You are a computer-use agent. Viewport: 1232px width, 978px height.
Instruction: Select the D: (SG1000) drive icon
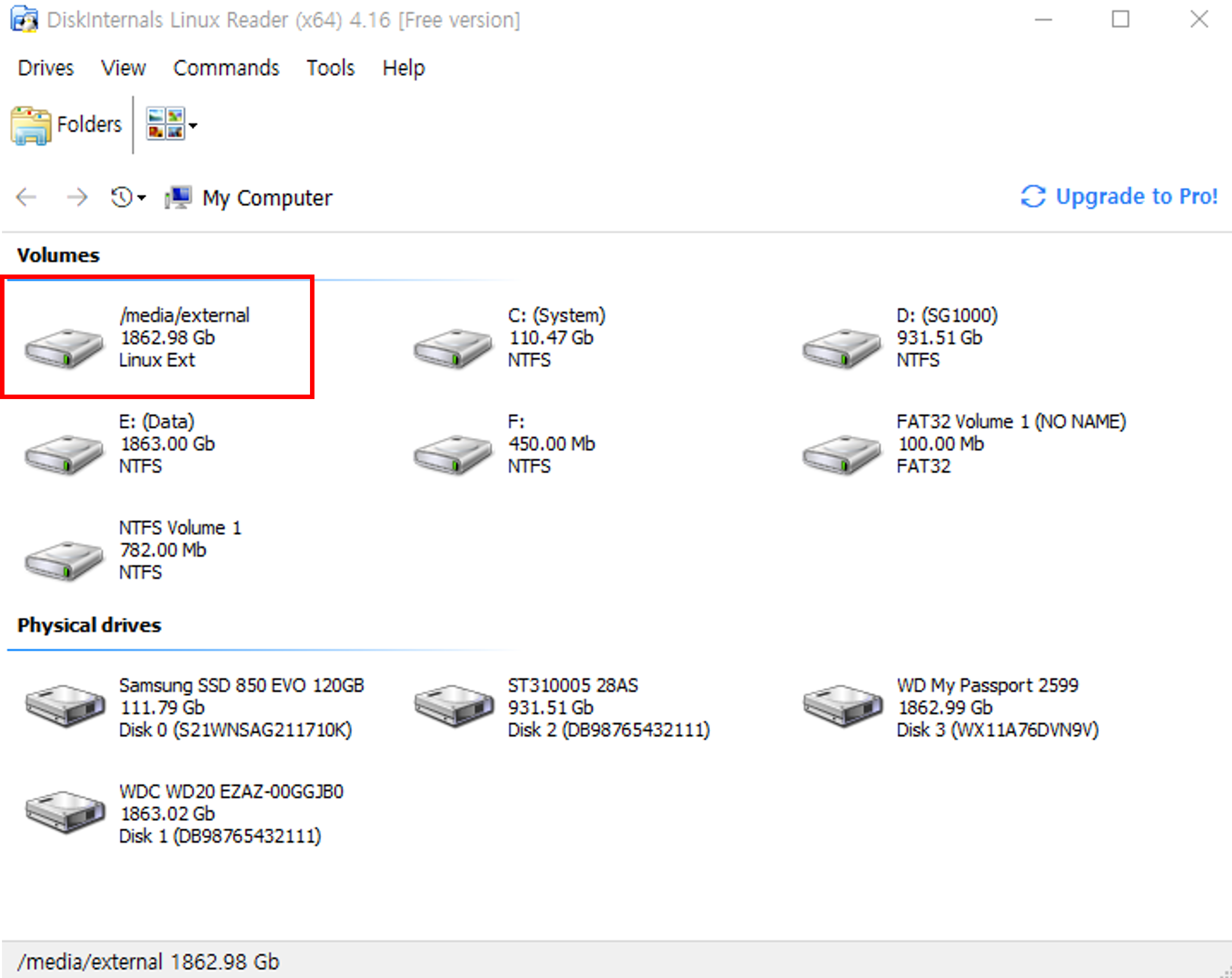coord(841,347)
